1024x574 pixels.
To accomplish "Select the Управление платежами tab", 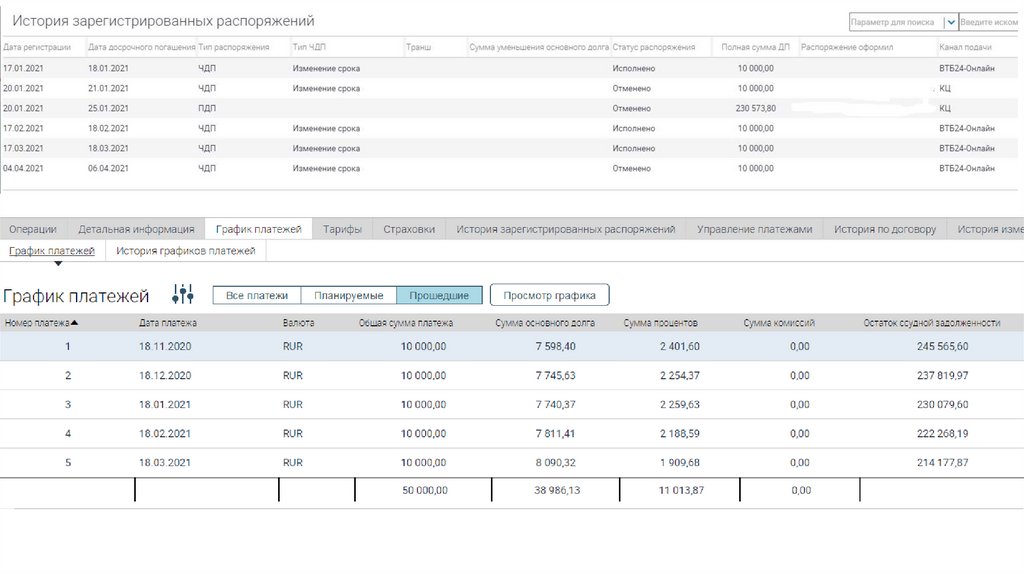I will pos(754,229).
